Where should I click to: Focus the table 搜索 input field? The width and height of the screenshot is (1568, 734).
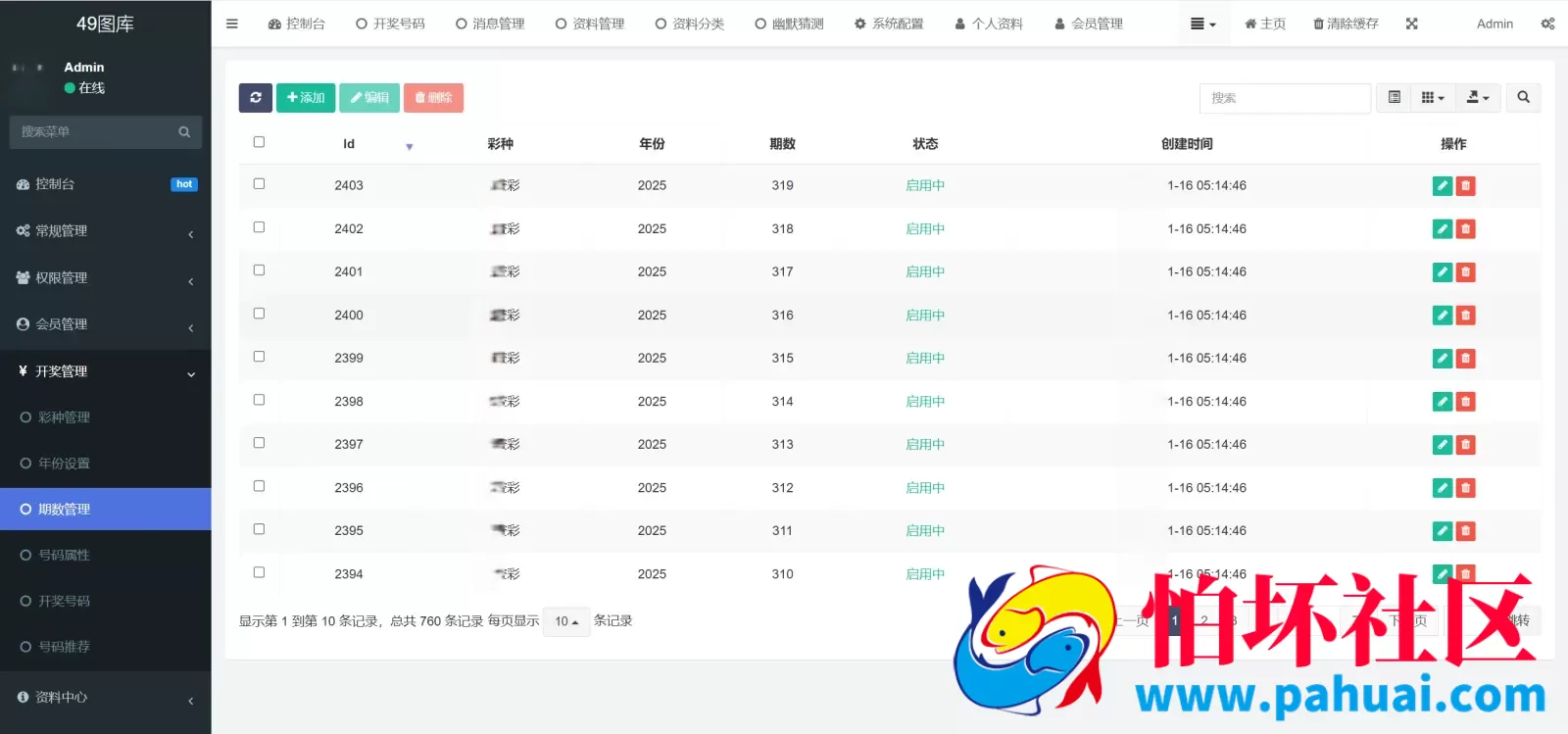coord(1285,98)
